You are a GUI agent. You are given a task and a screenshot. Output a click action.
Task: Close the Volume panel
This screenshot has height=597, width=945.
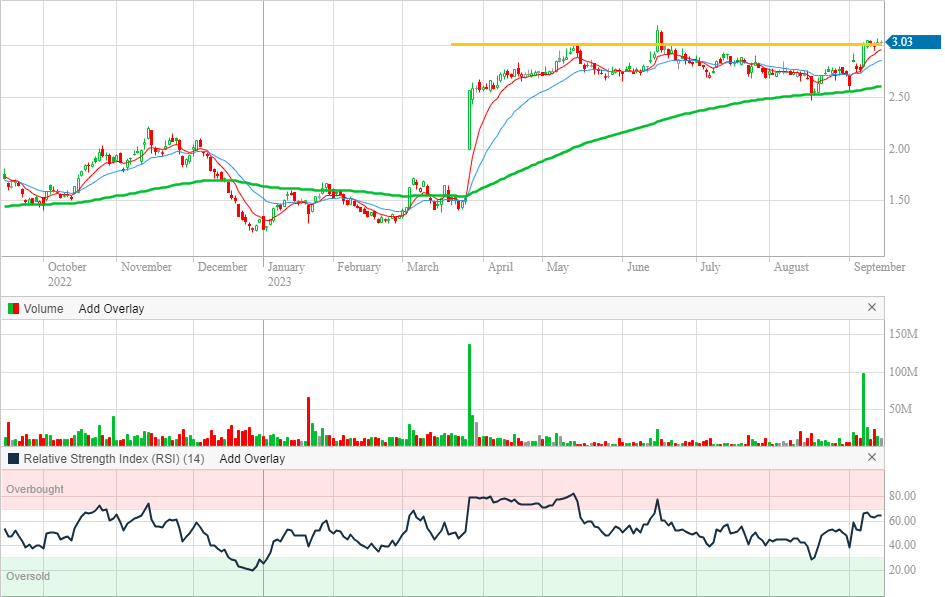(871, 308)
